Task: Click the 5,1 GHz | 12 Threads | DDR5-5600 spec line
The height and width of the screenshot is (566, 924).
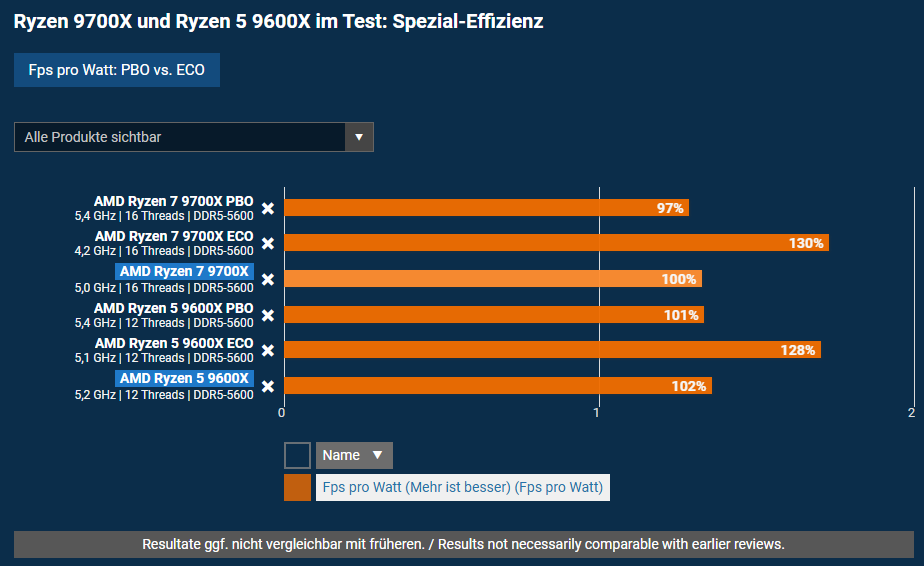Action: 164,358
